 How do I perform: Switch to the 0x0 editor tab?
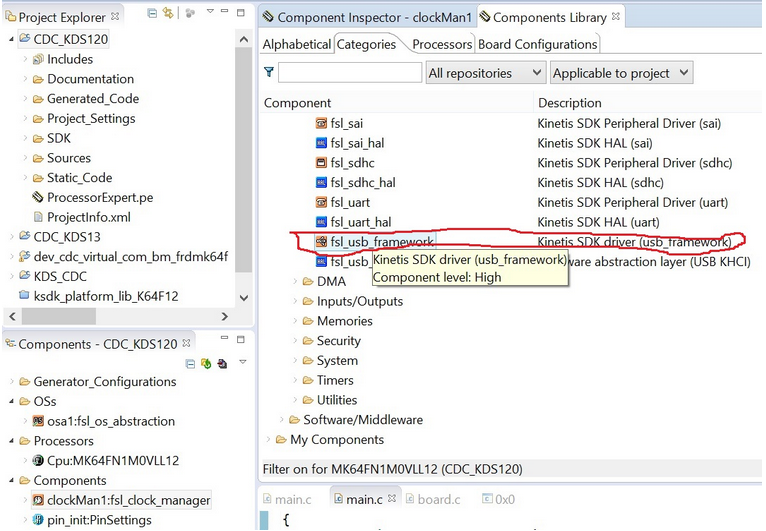coord(498,499)
